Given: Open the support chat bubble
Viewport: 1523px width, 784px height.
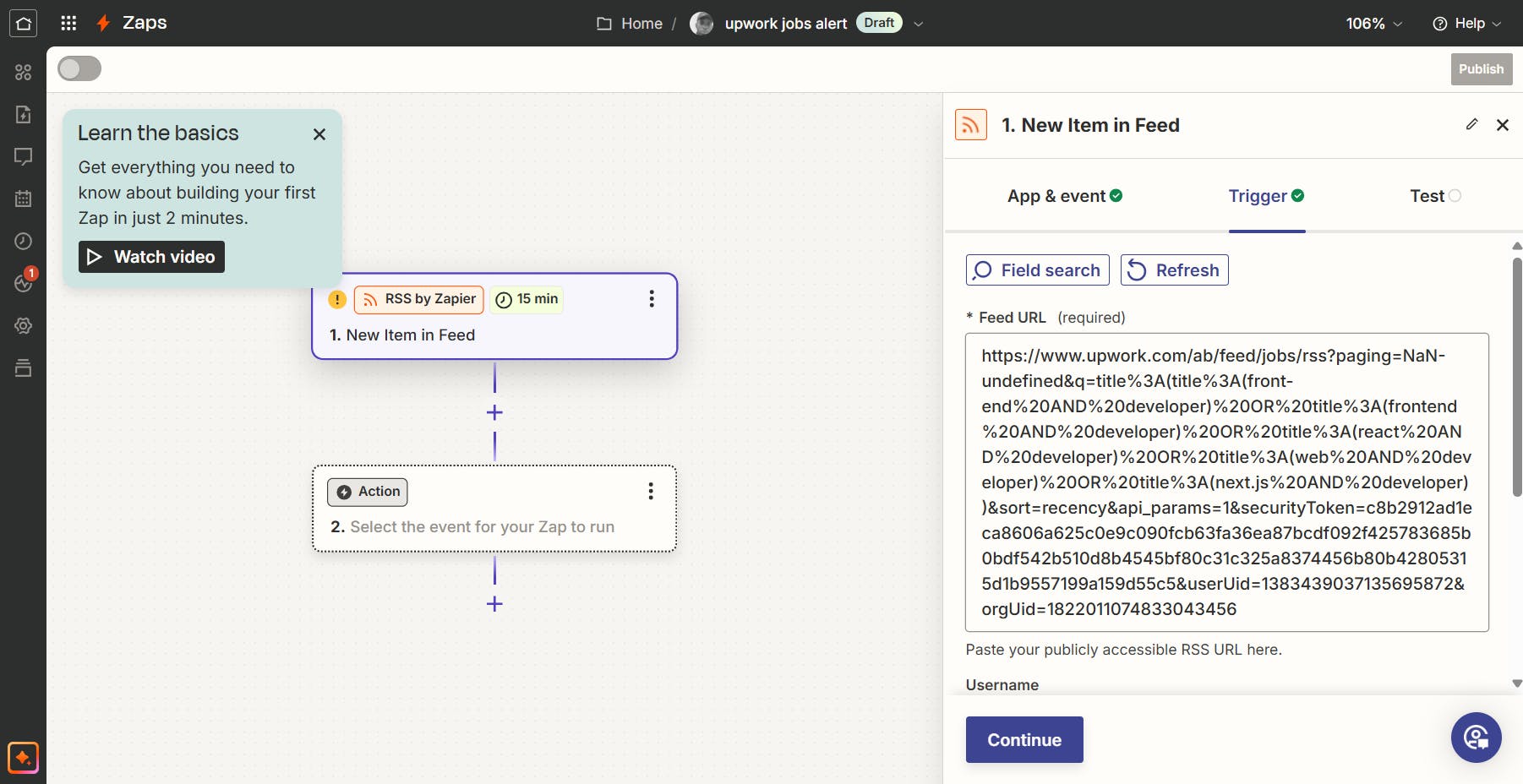Looking at the screenshot, I should click(x=1477, y=738).
